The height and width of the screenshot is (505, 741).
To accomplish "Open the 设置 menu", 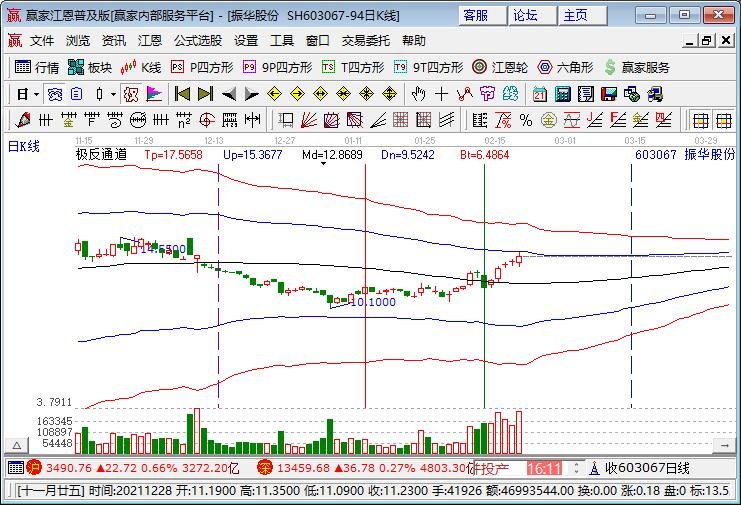I will [246, 41].
